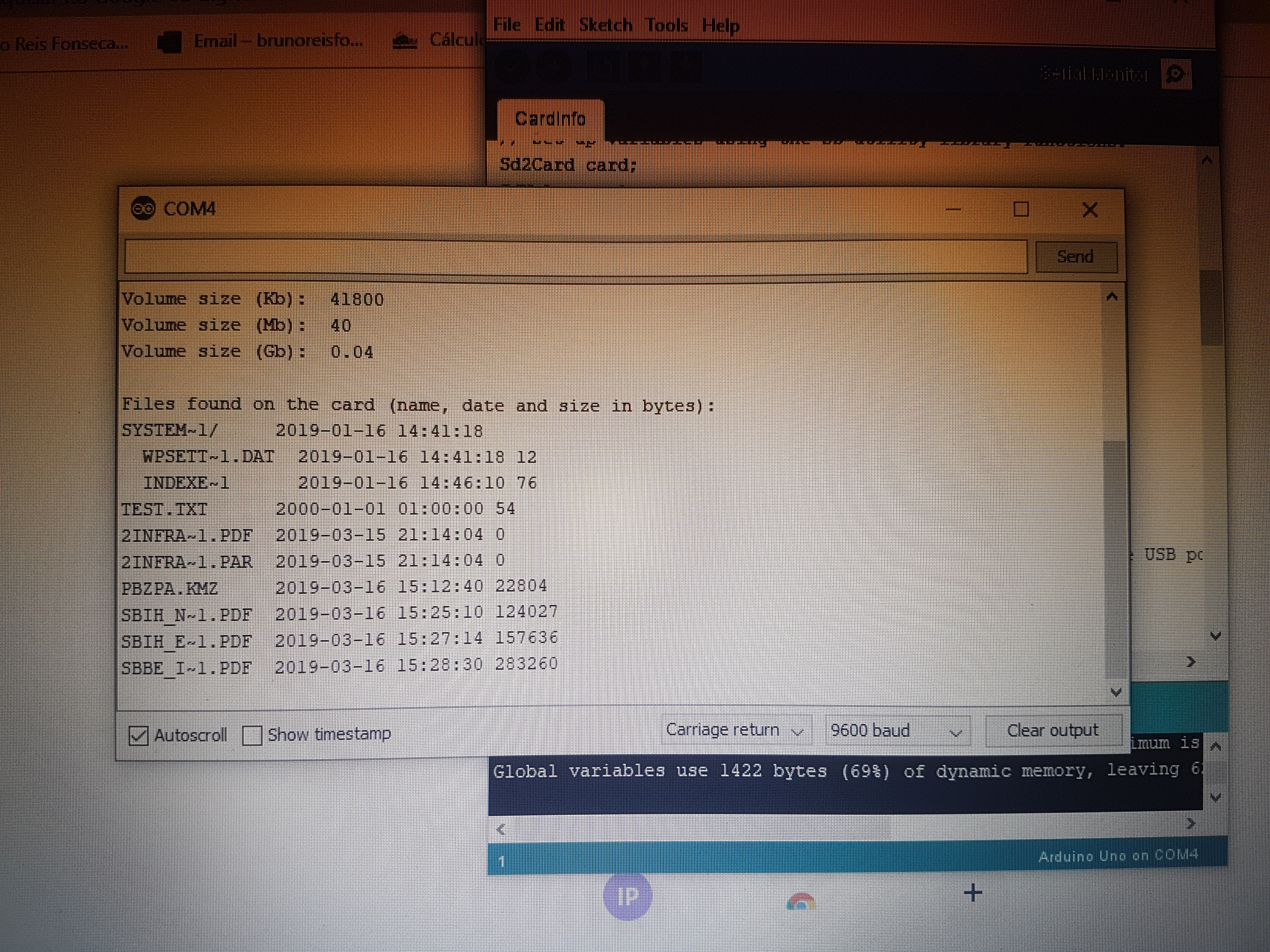This screenshot has height=952, width=1270.
Task: Open Serial Monitor via magnifier icon
Action: 1175,74
